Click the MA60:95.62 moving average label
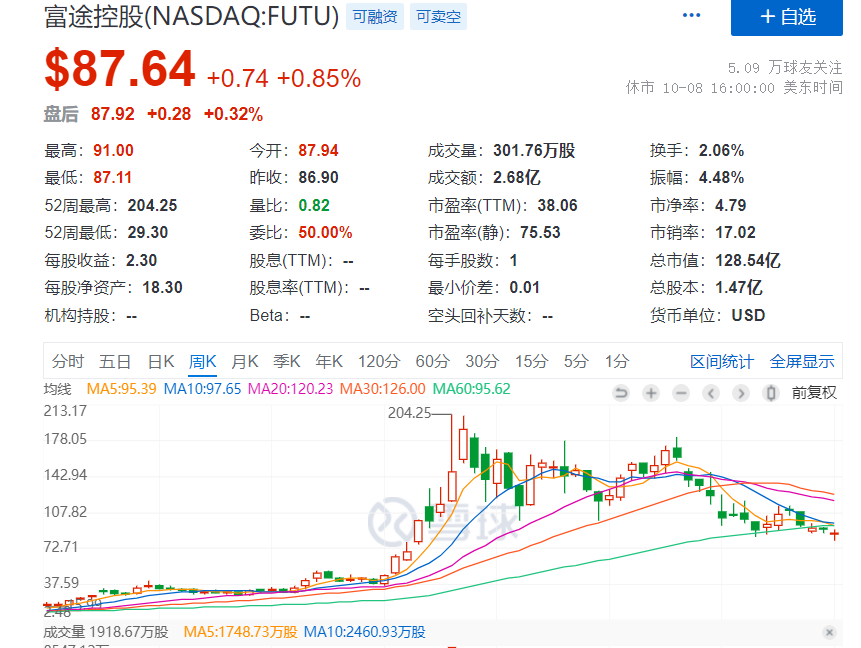This screenshot has height=648, width=861. [472, 389]
